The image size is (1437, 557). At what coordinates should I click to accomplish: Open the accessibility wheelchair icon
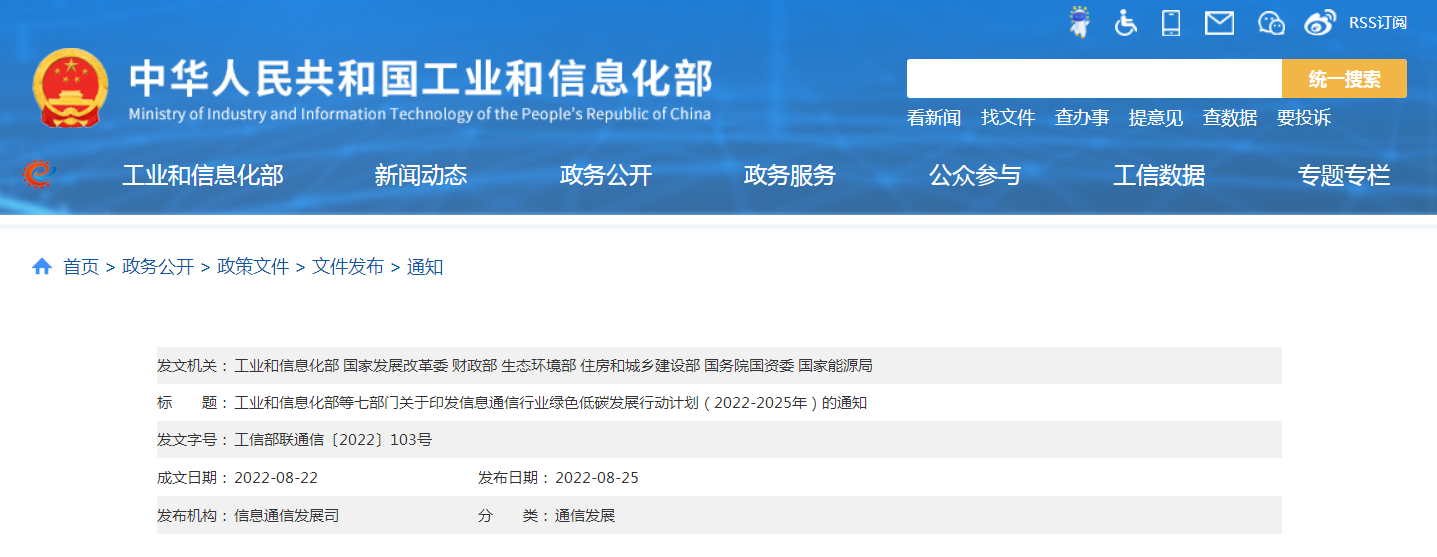tap(1126, 22)
